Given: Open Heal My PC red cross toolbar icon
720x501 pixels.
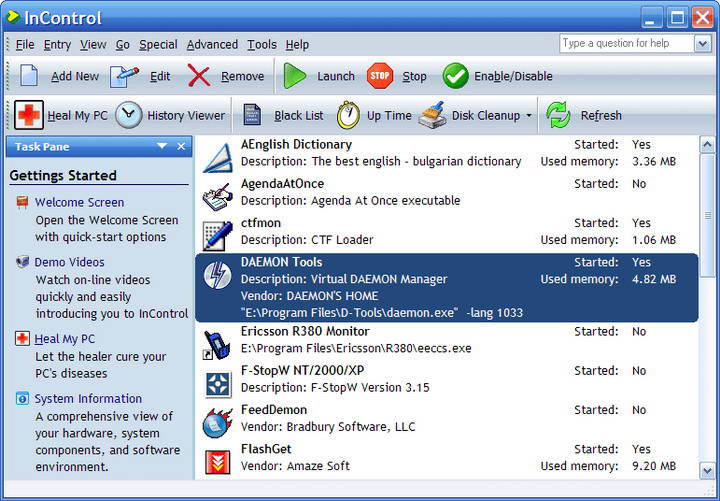Looking at the screenshot, I should pyautogui.click(x=28, y=115).
